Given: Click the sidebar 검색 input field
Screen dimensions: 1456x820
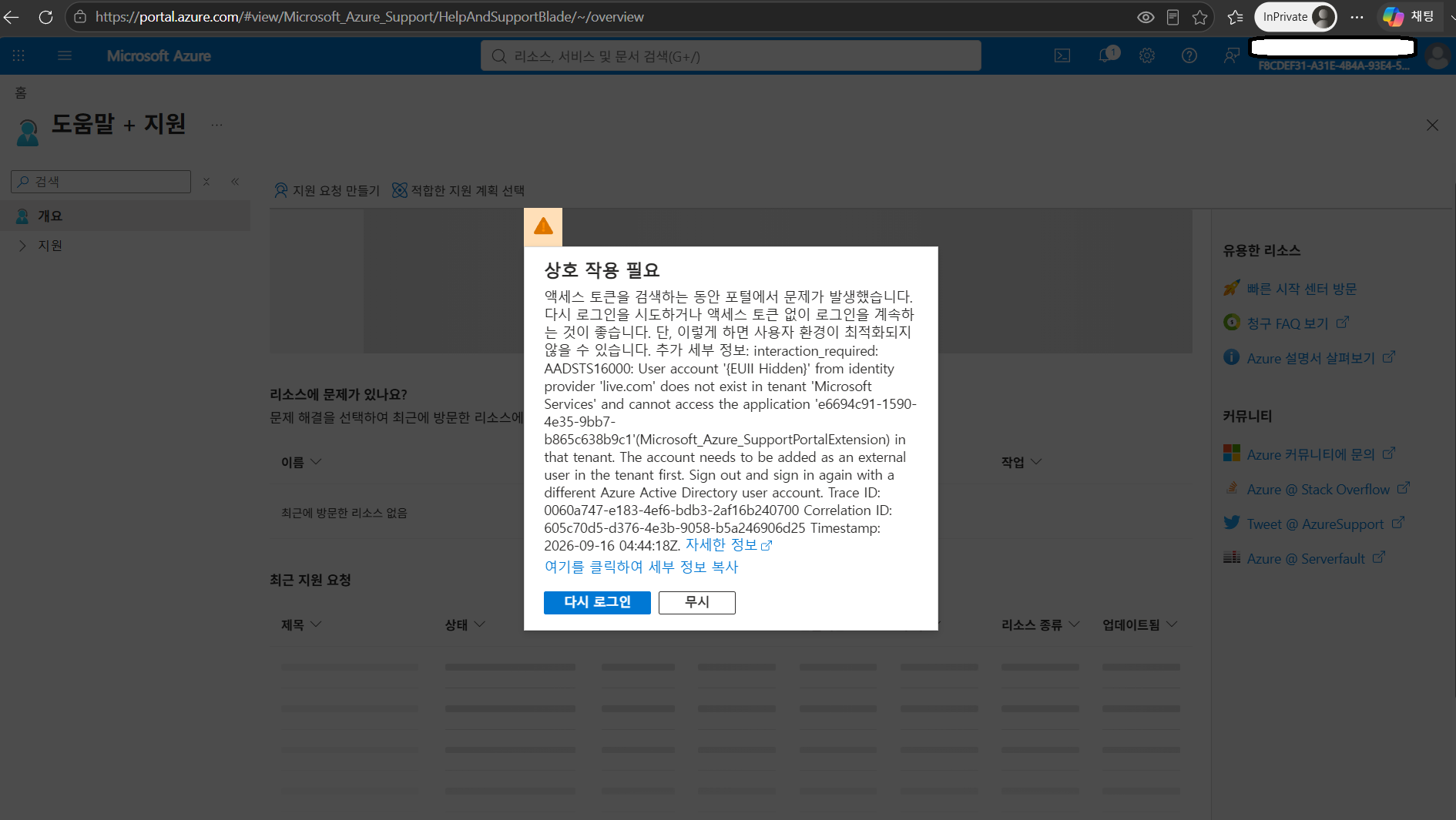Looking at the screenshot, I should [101, 182].
